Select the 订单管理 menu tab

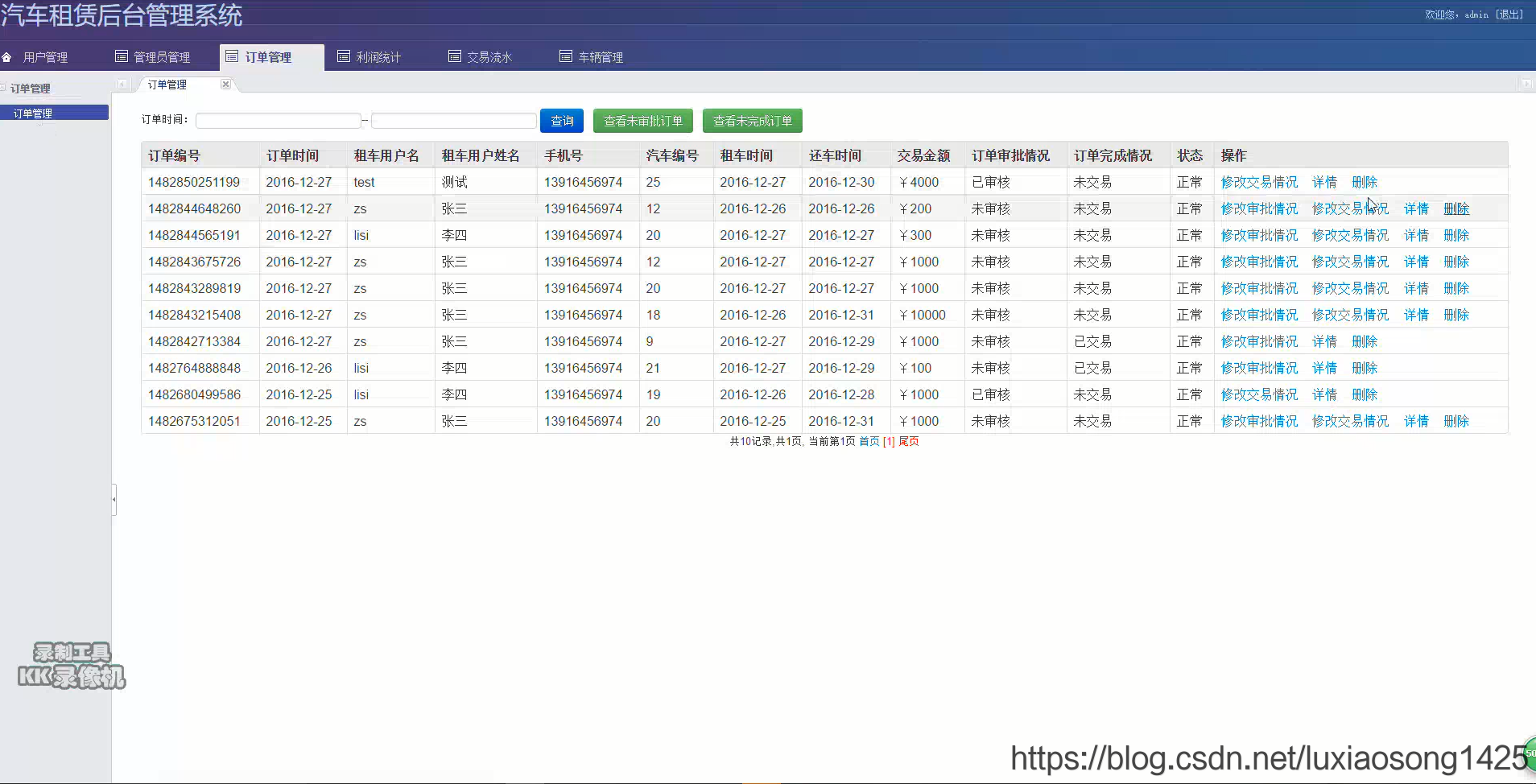(272, 57)
